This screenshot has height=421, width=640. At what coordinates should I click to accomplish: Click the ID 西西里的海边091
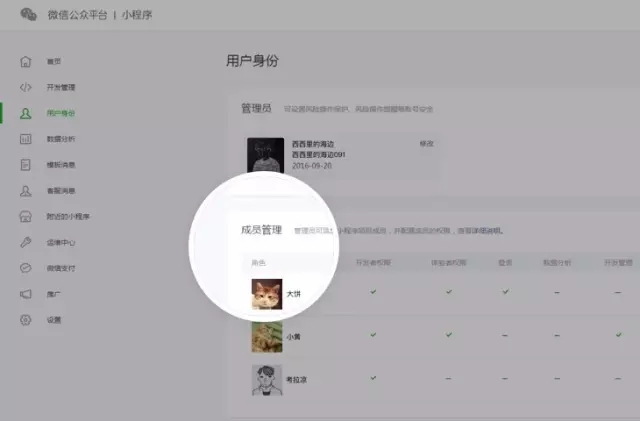319,155
